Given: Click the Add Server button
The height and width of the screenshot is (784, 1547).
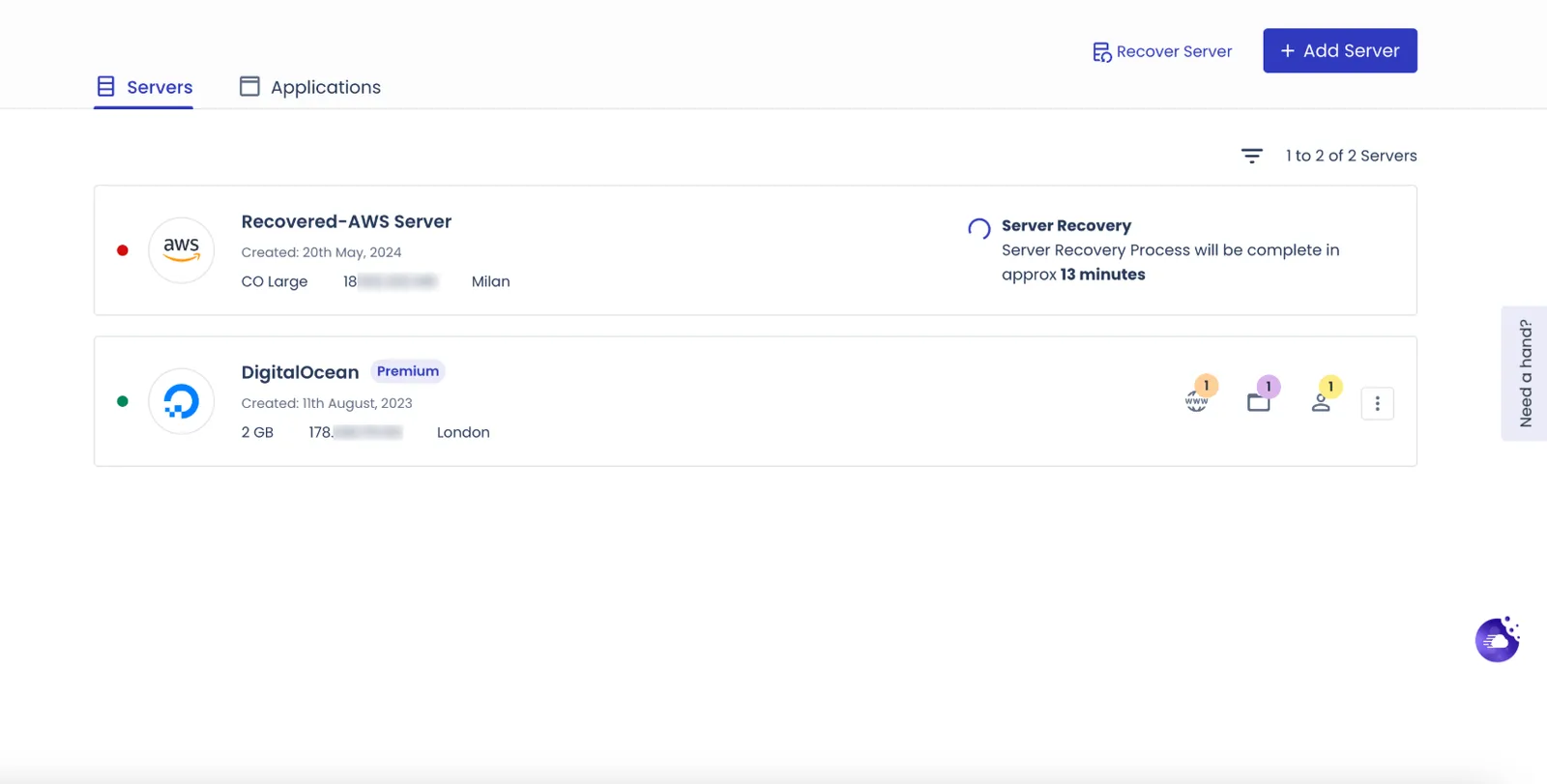Looking at the screenshot, I should [1340, 50].
